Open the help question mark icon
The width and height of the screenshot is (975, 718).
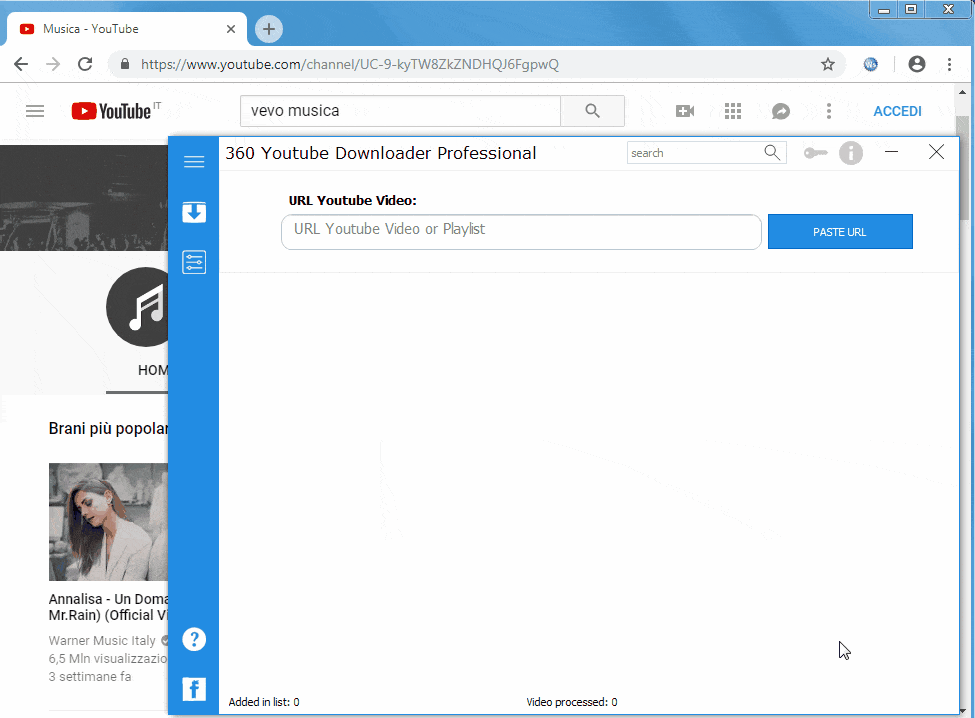[x=194, y=639]
